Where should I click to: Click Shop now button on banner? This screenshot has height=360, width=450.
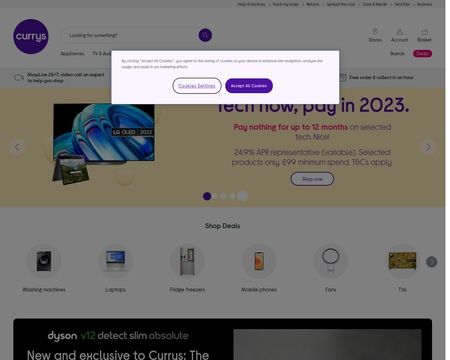(312, 179)
